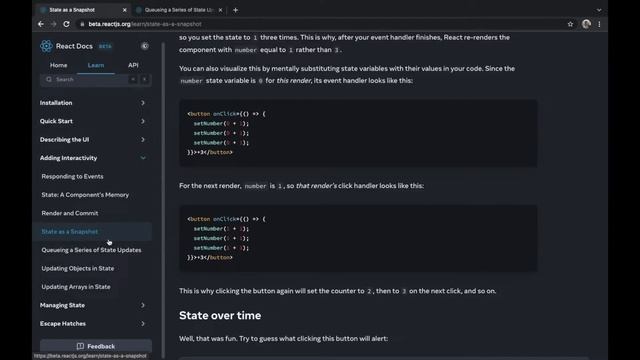Click the BETA badge next to React Docs
The height and width of the screenshot is (360, 640).
tap(105, 46)
